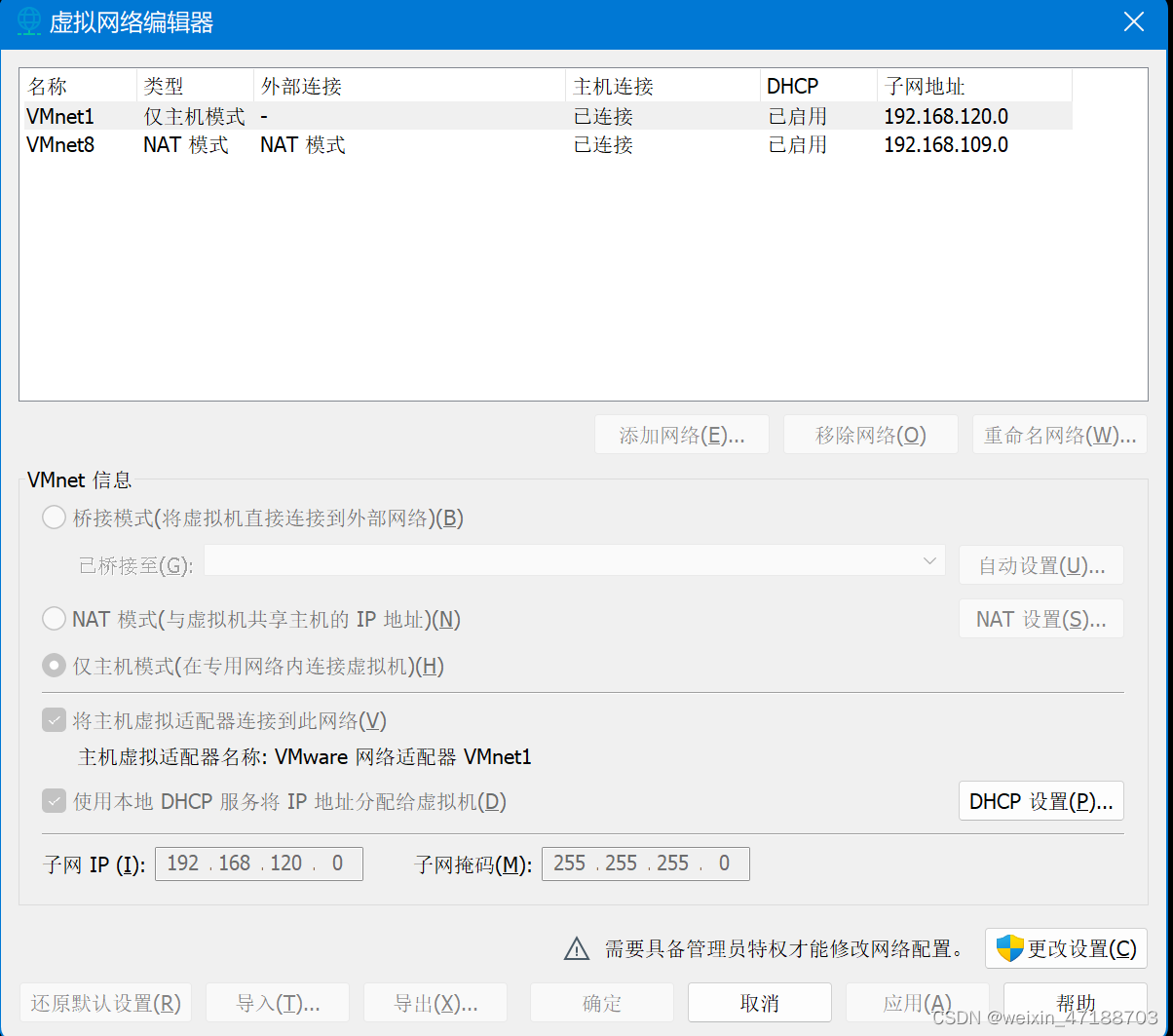The image size is (1173, 1036).
Task: Open the 已桥接至 dropdown list
Action: tap(575, 560)
